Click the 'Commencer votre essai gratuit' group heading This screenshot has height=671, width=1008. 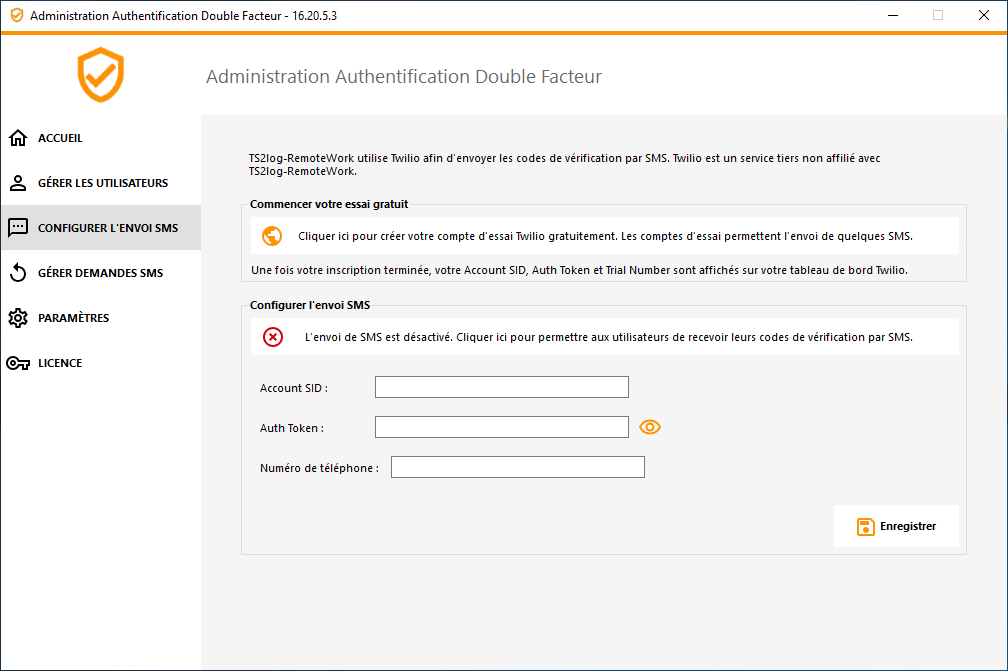coord(328,204)
